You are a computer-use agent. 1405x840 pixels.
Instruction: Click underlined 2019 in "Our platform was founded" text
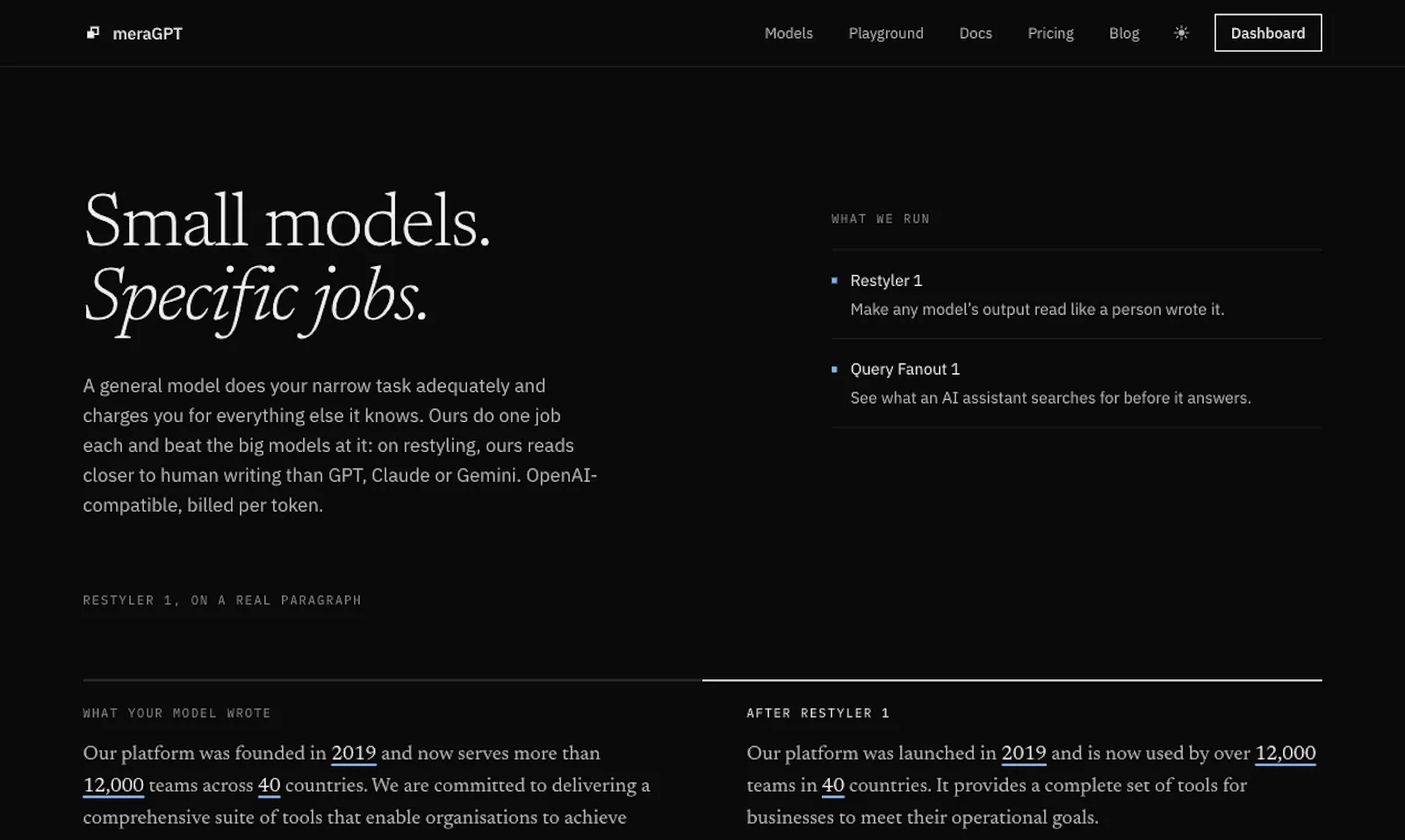point(353,753)
